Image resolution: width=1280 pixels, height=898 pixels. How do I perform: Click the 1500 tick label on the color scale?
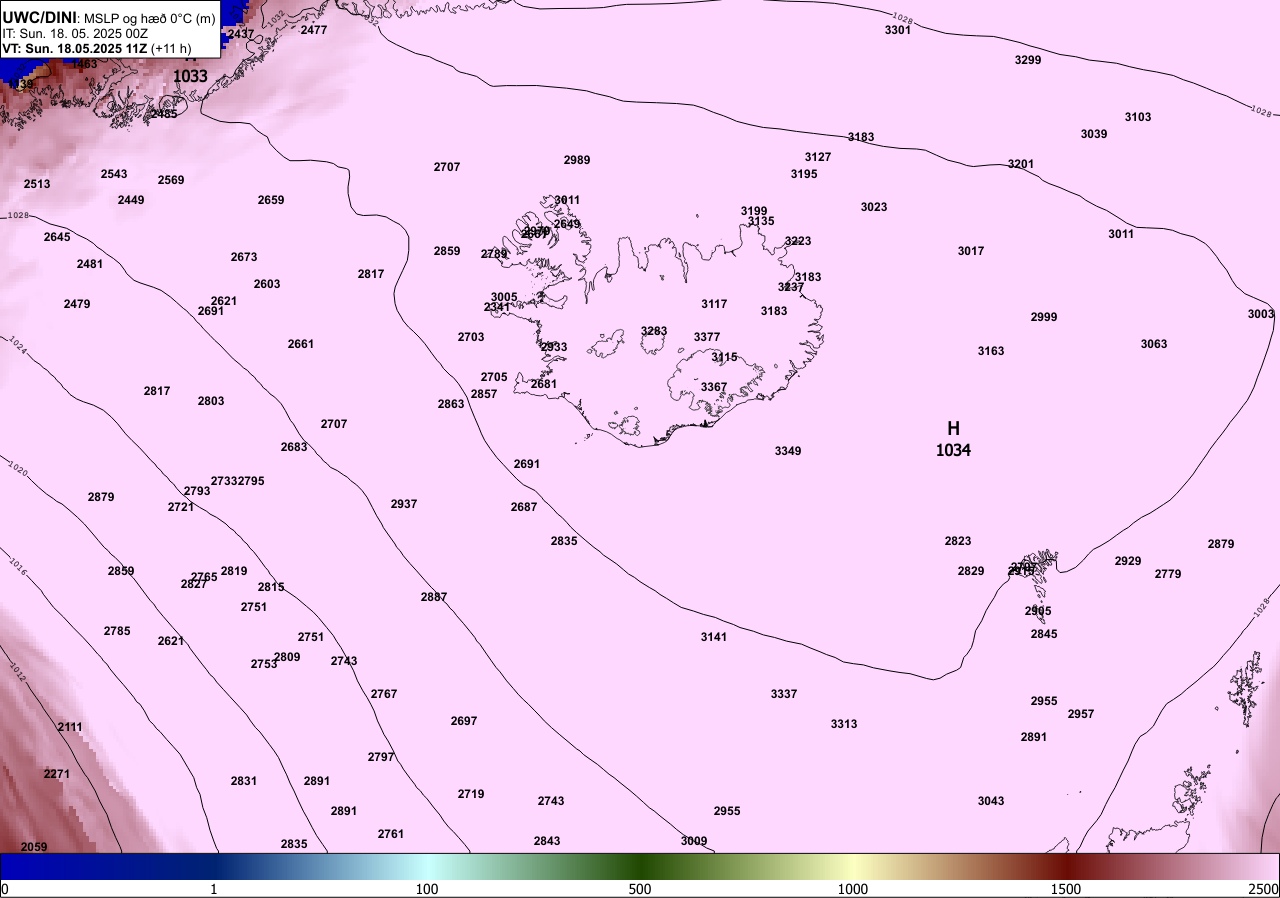coord(1066,889)
